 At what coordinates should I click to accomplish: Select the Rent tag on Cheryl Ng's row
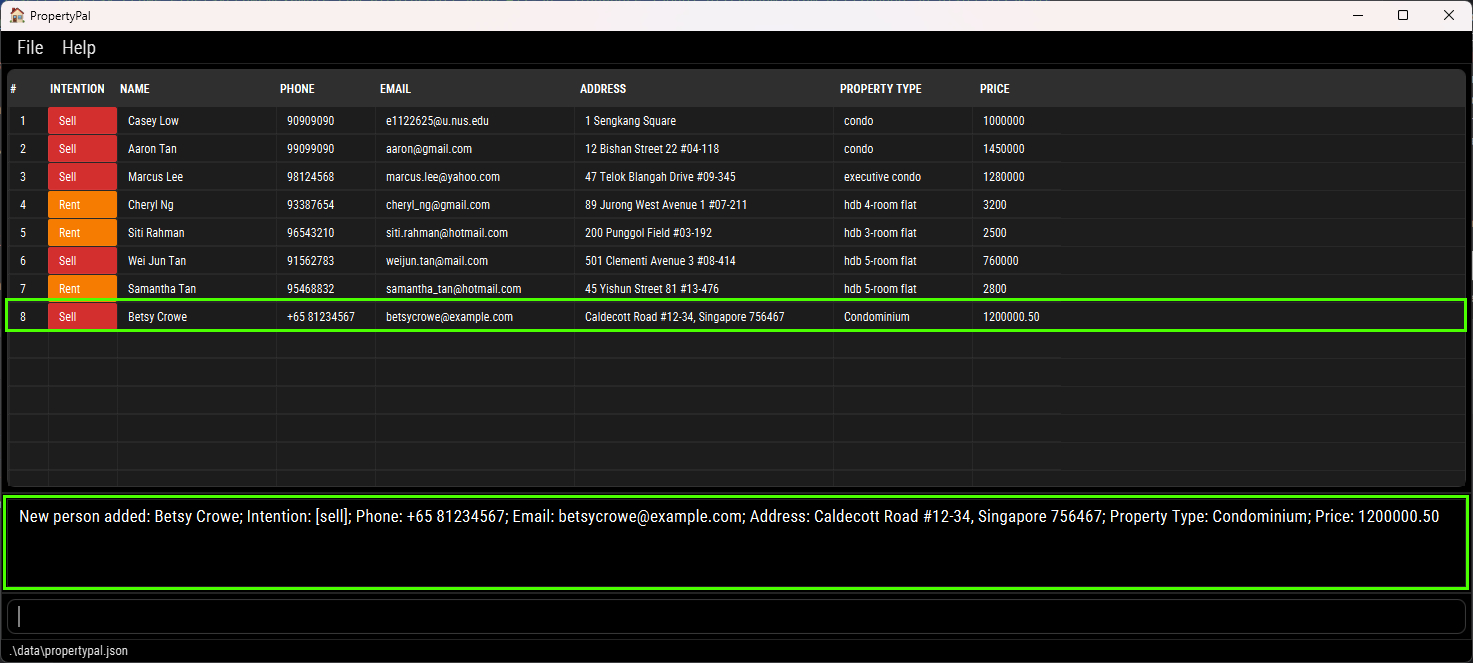point(82,204)
